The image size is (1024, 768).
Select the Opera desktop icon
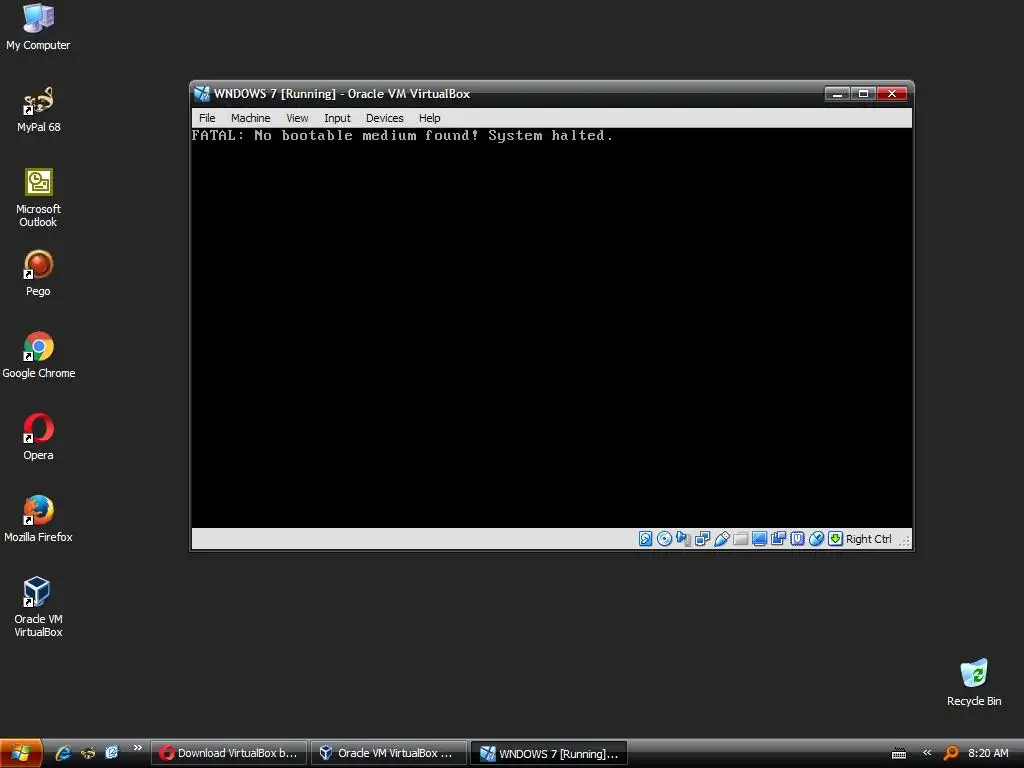[x=38, y=438]
